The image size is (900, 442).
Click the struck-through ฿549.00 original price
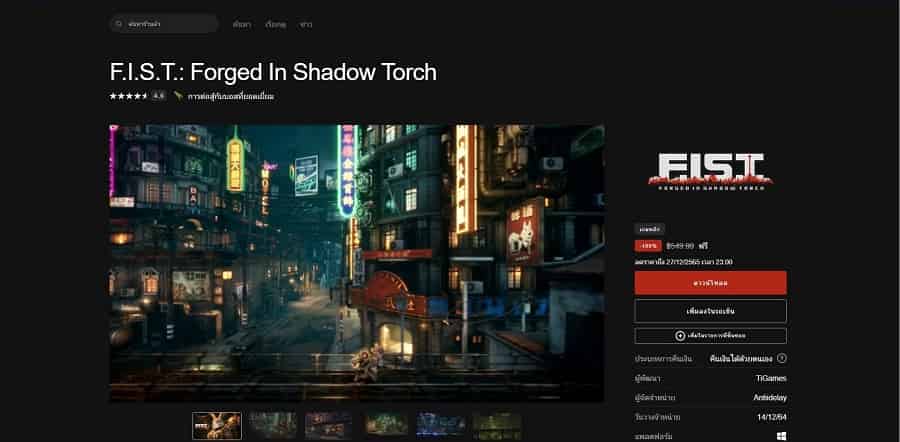point(680,246)
